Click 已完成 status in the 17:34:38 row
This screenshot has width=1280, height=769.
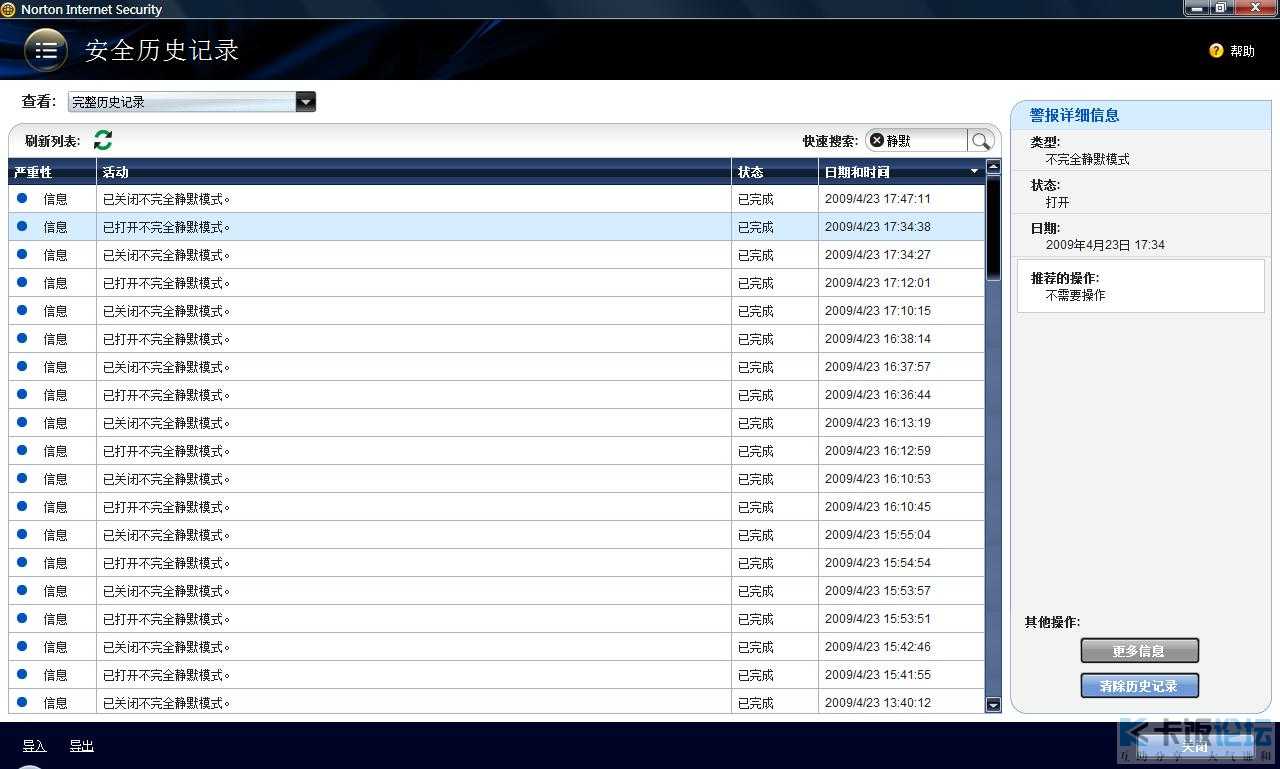tap(756, 227)
